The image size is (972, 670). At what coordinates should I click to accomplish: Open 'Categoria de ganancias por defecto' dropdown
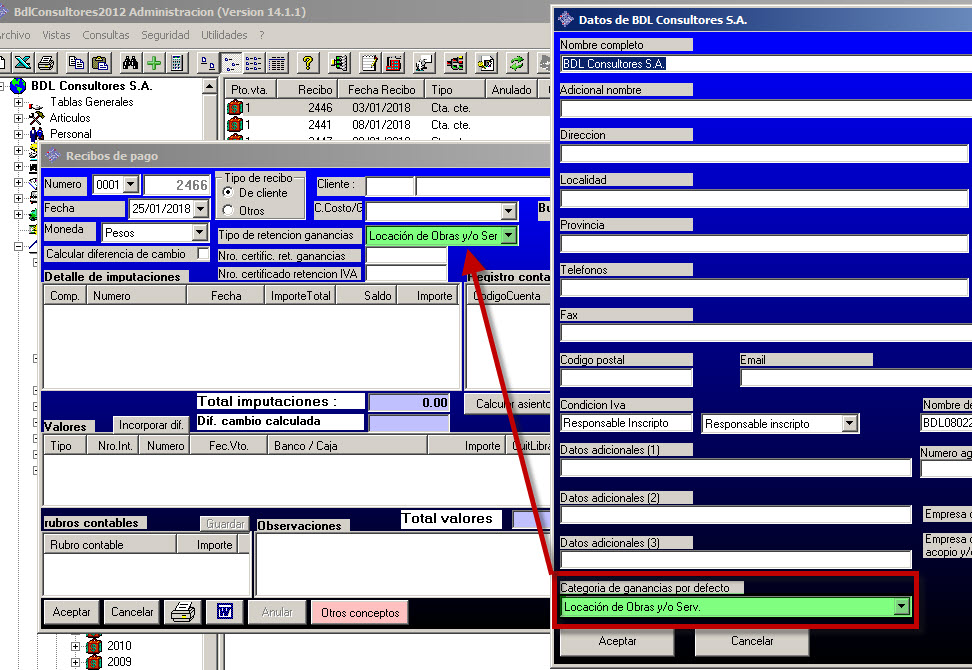[x=902, y=607]
